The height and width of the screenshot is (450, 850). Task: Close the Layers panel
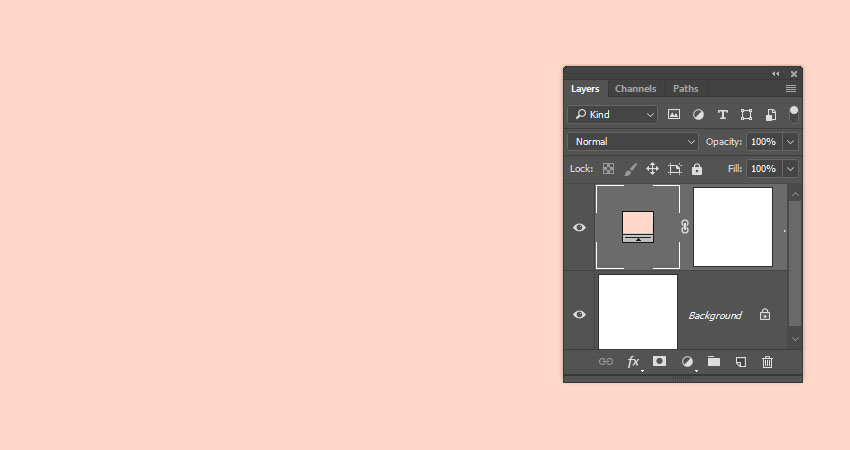point(794,74)
